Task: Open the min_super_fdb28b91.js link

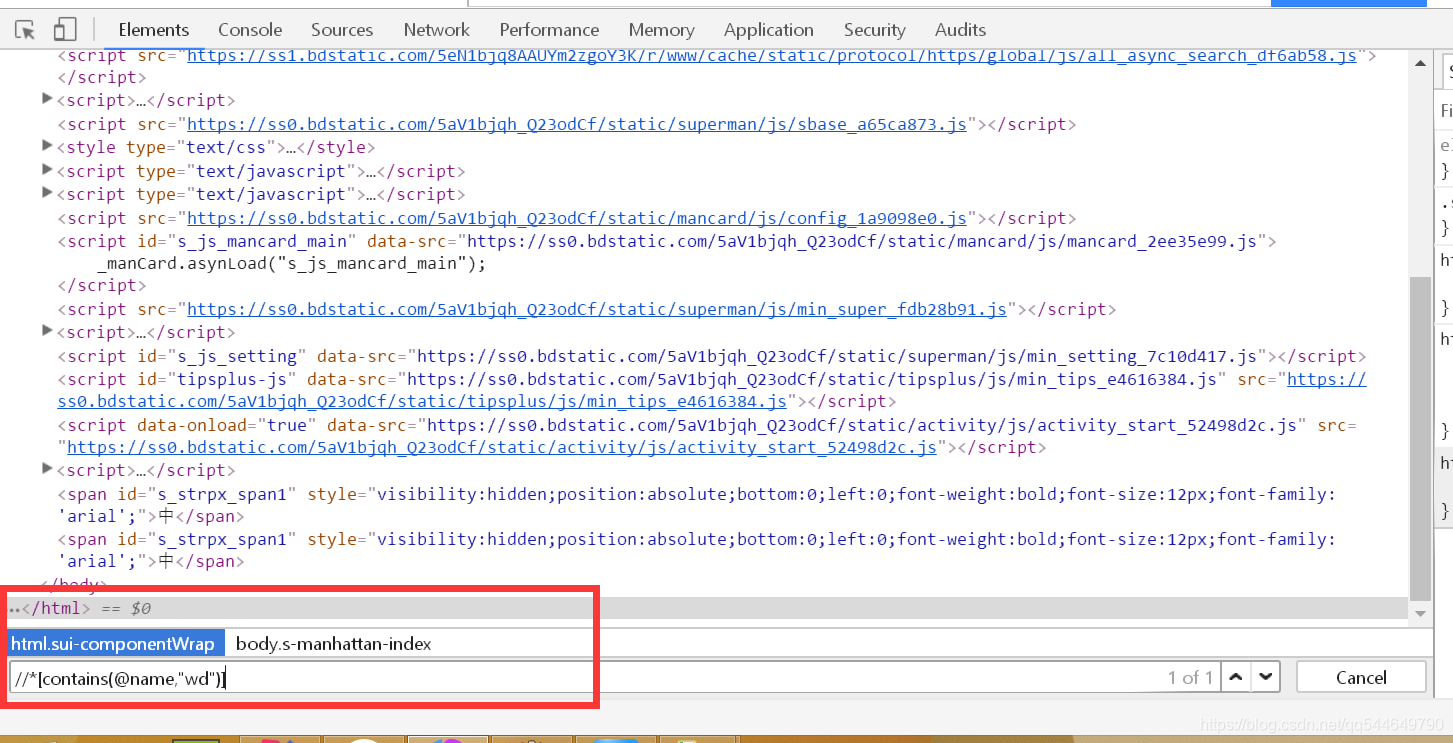Action: (597, 309)
